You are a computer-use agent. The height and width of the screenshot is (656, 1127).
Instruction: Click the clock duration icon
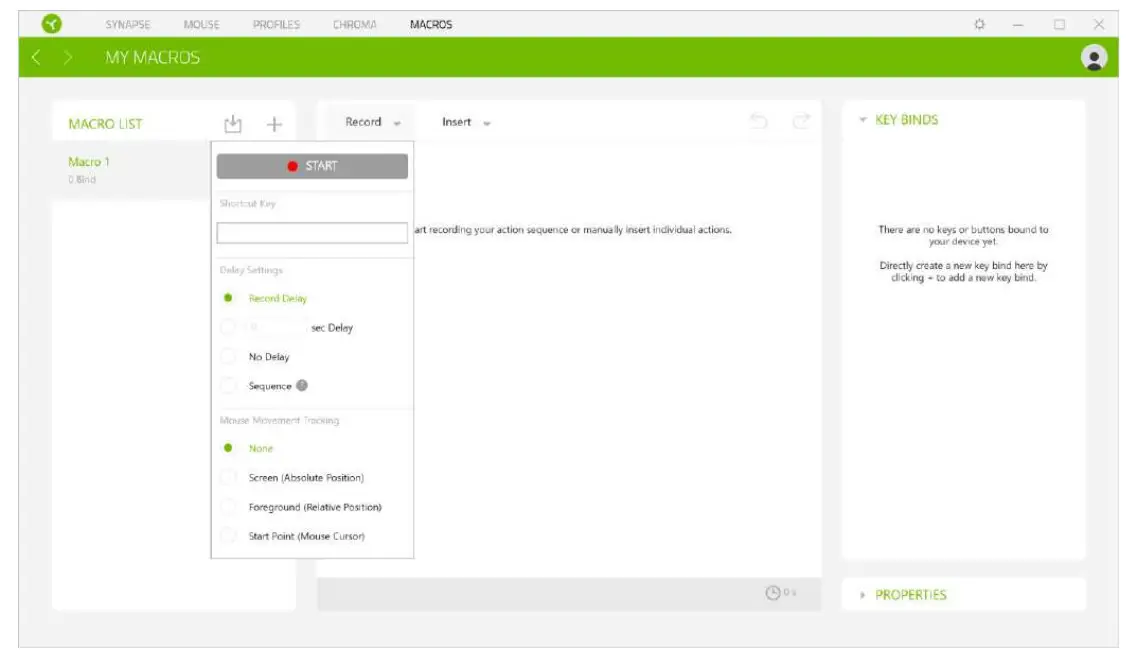[x=773, y=593]
